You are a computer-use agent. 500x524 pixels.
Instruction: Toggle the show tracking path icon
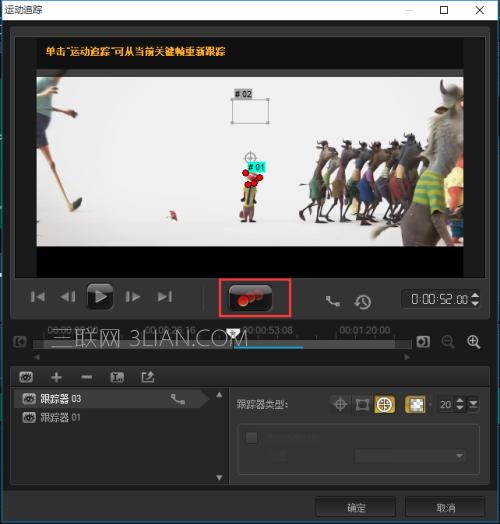(x=333, y=301)
